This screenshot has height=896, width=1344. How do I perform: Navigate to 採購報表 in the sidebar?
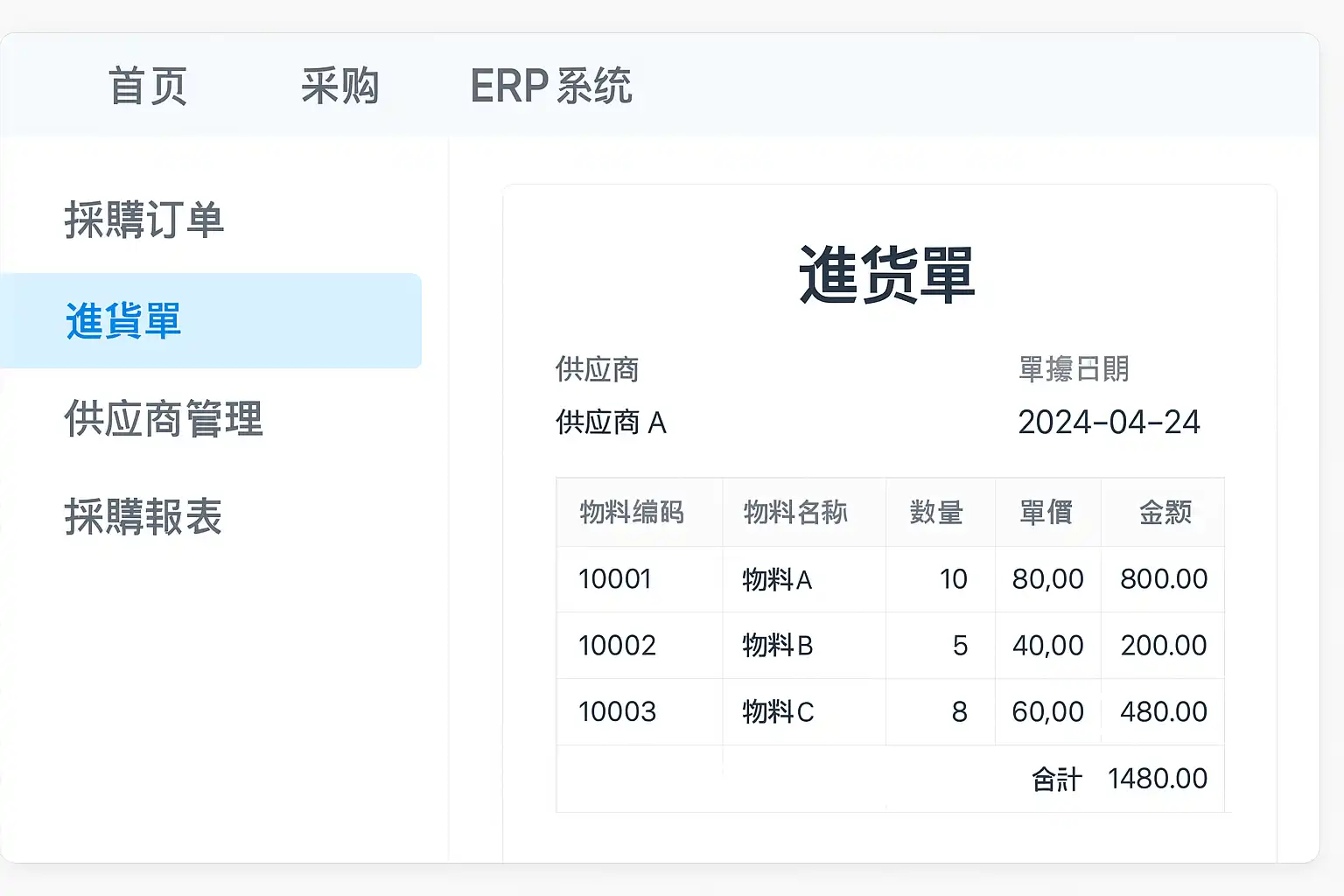click(143, 516)
